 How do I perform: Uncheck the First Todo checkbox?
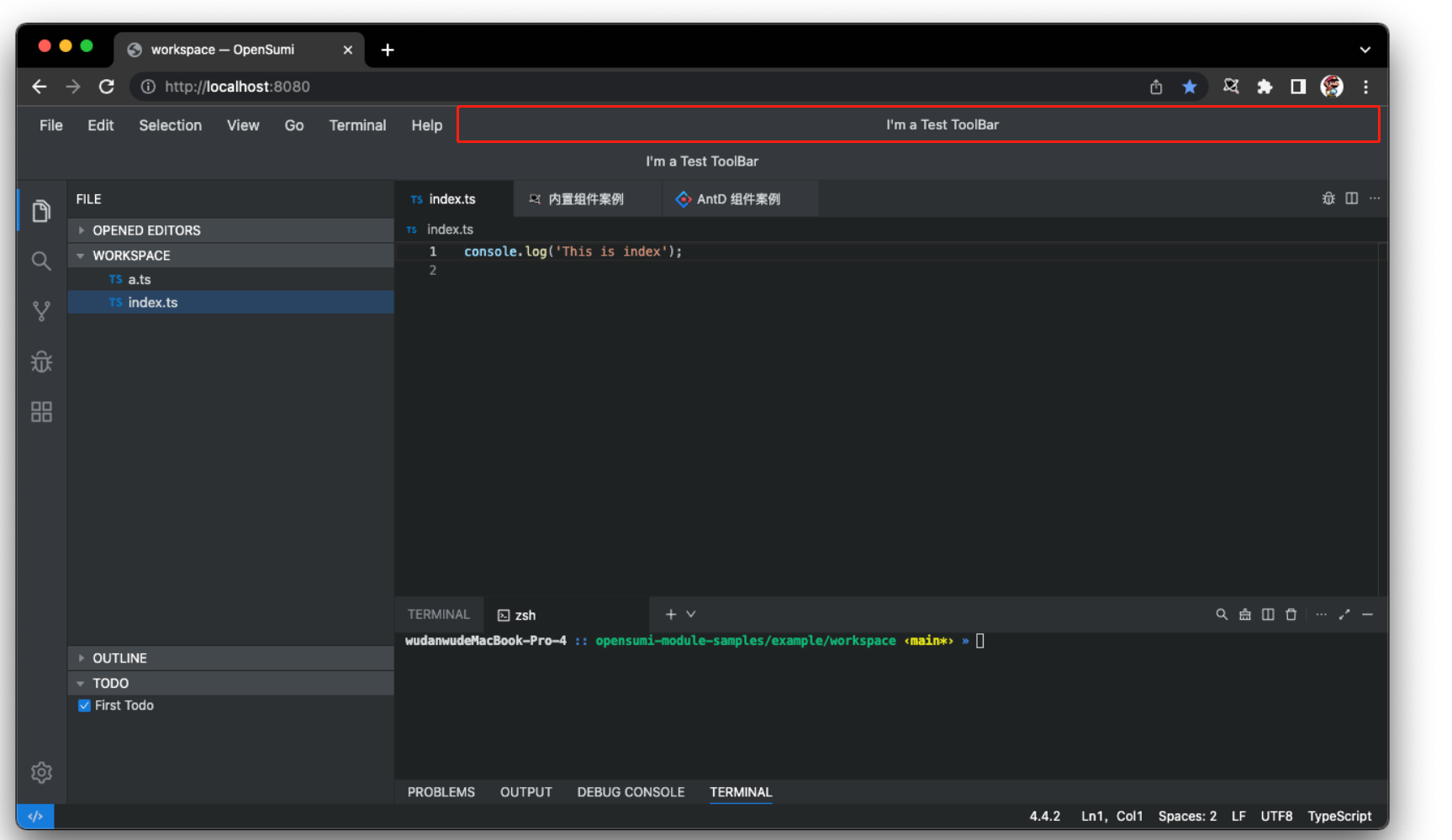83,705
